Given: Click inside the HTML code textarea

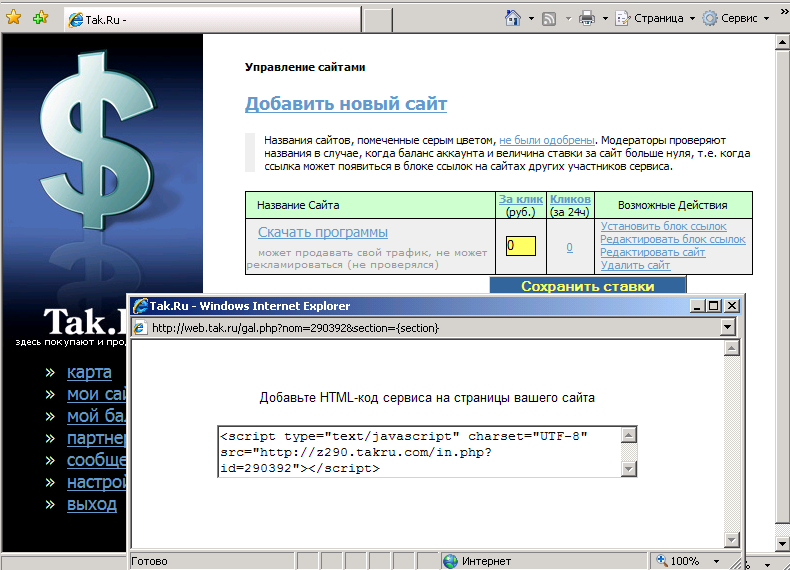Looking at the screenshot, I should [419, 452].
